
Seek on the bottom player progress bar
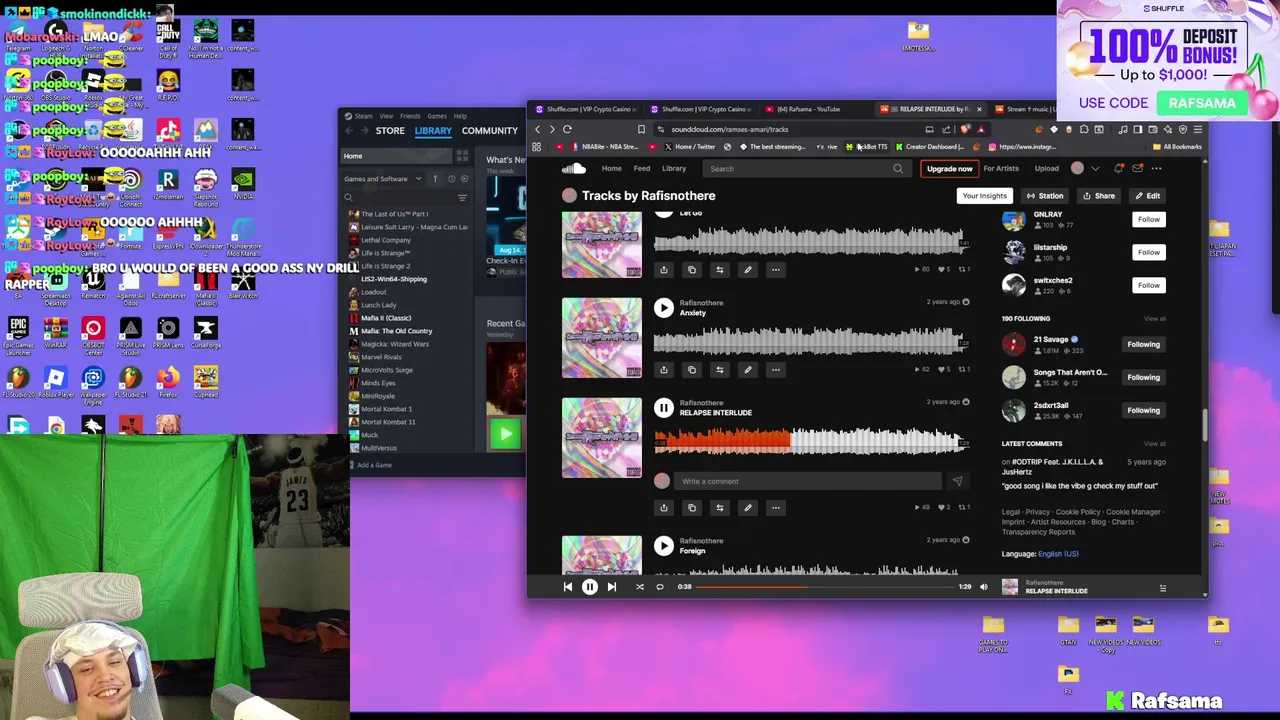click(x=825, y=587)
